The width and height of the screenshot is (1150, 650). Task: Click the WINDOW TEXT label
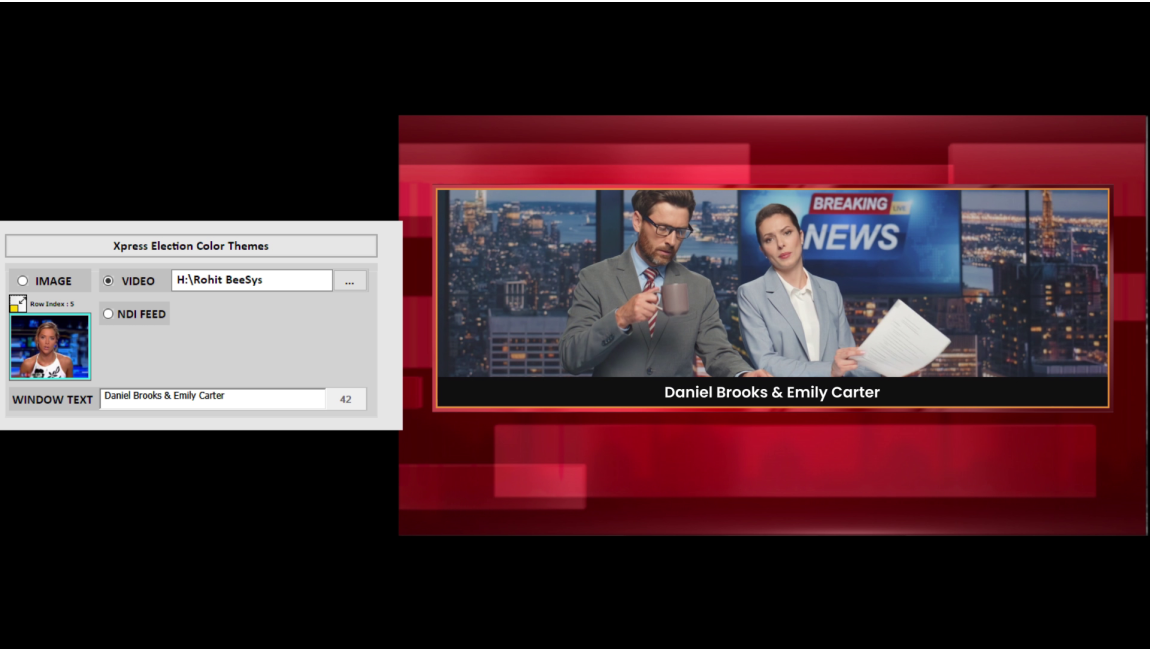pos(52,400)
